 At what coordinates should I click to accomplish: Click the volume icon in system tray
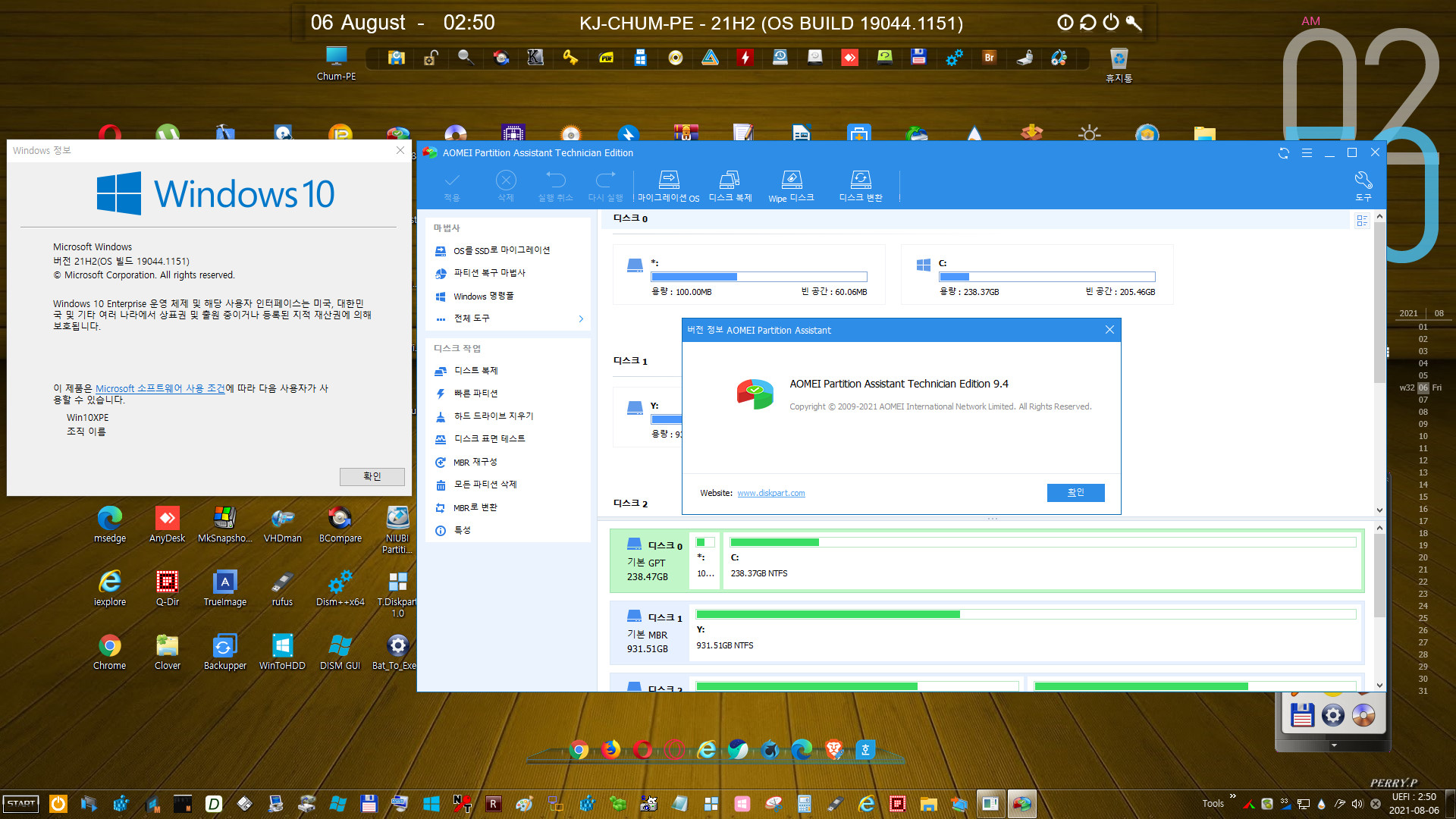point(1357,804)
